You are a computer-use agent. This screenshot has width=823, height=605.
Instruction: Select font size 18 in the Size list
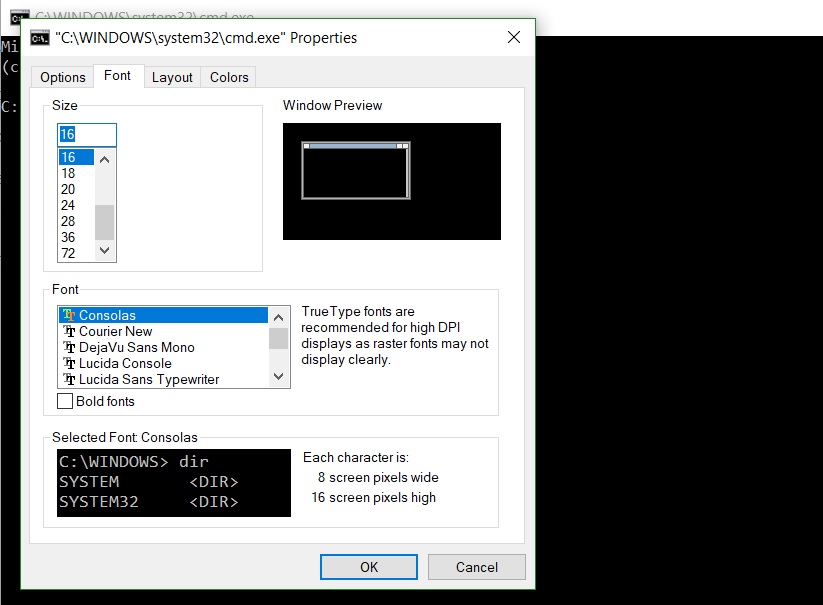click(x=70, y=172)
